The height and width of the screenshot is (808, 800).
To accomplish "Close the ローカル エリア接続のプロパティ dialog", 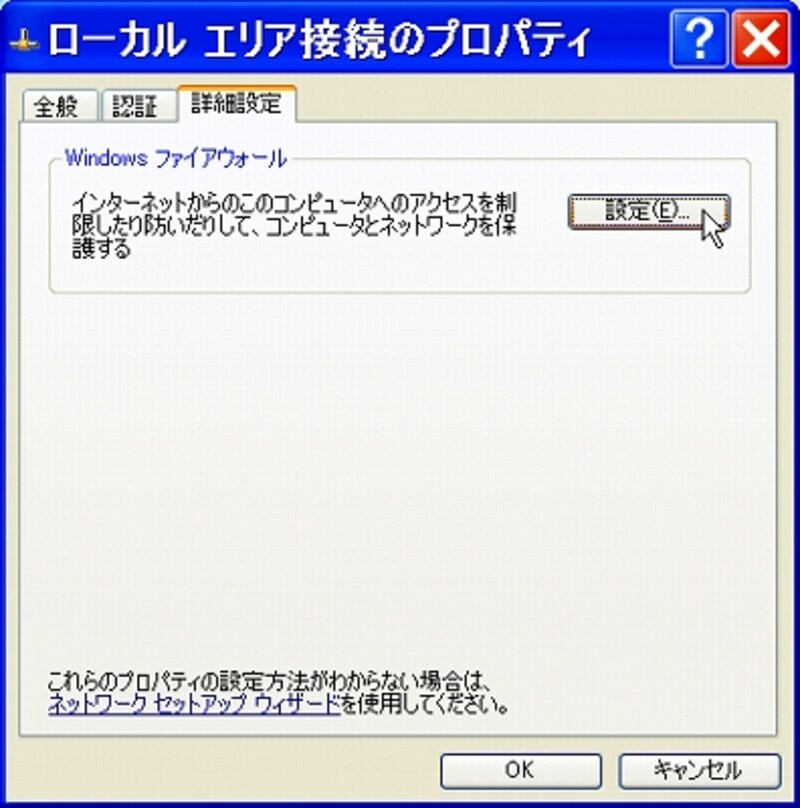I will (761, 40).
